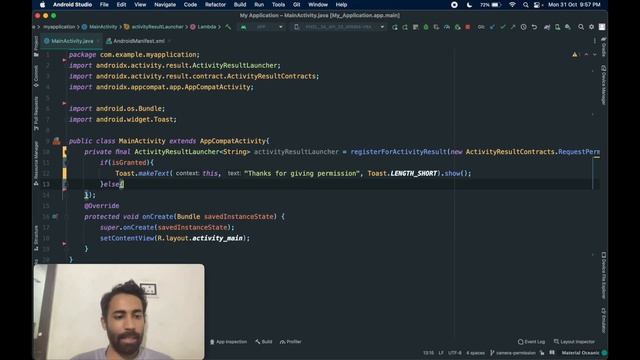640x360 pixels.
Task: Open the Layout Inspector
Action: pyautogui.click(x=574, y=342)
